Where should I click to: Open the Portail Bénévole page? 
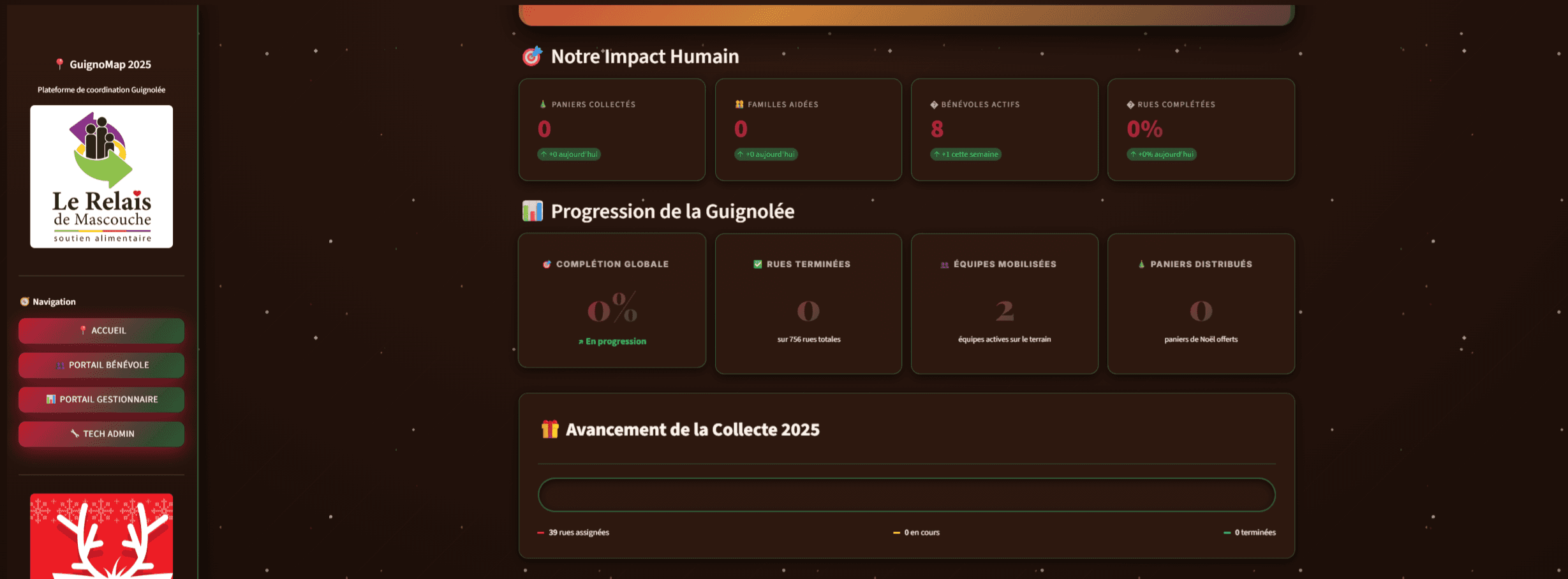click(x=101, y=365)
